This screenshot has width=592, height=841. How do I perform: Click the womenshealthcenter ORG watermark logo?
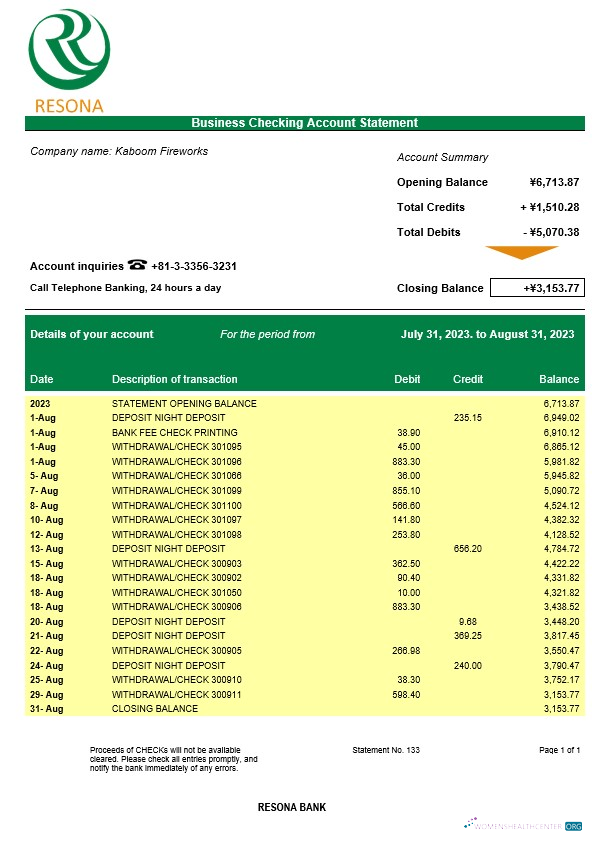click(523, 825)
